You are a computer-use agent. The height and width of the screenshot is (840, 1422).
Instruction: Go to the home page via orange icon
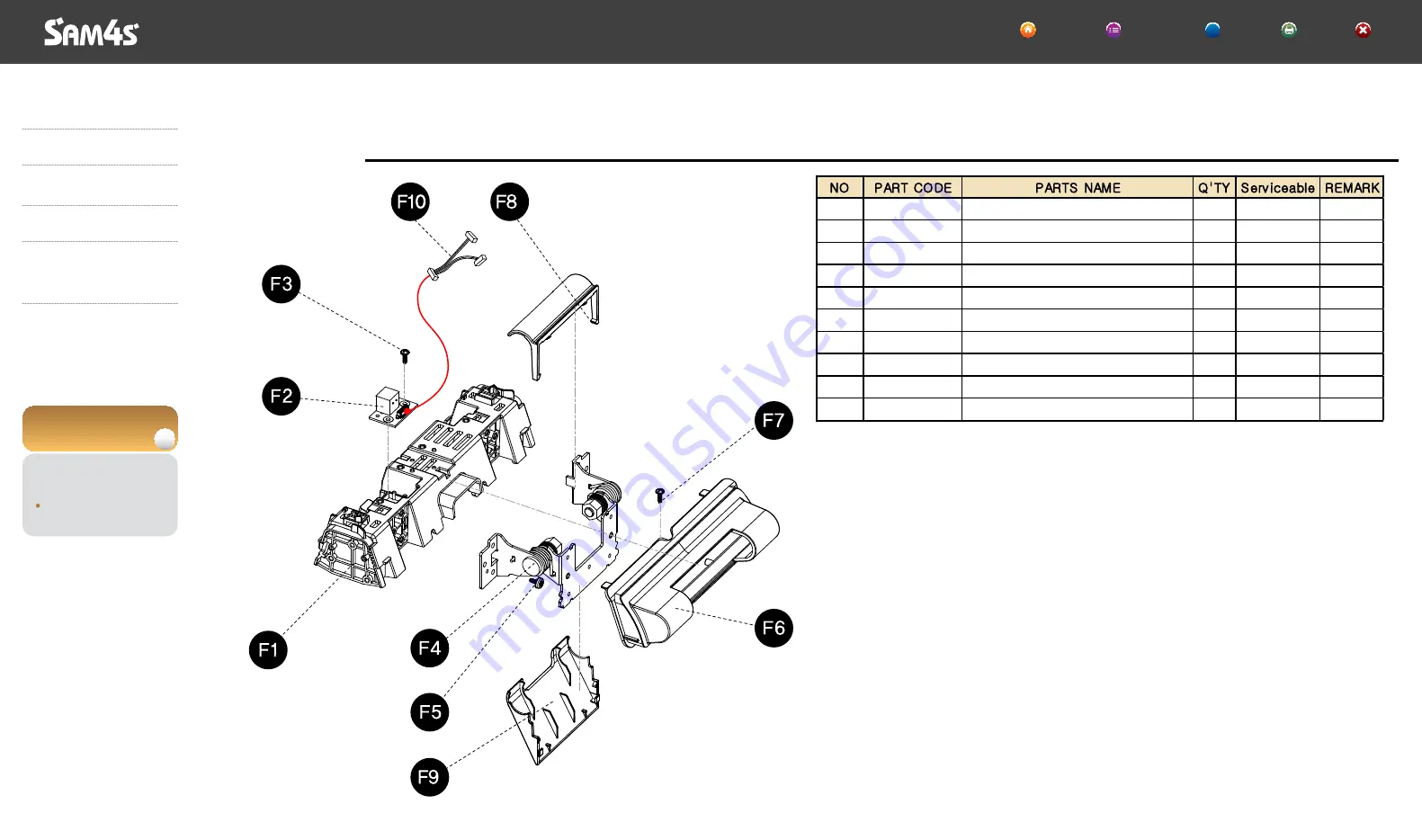[1028, 30]
